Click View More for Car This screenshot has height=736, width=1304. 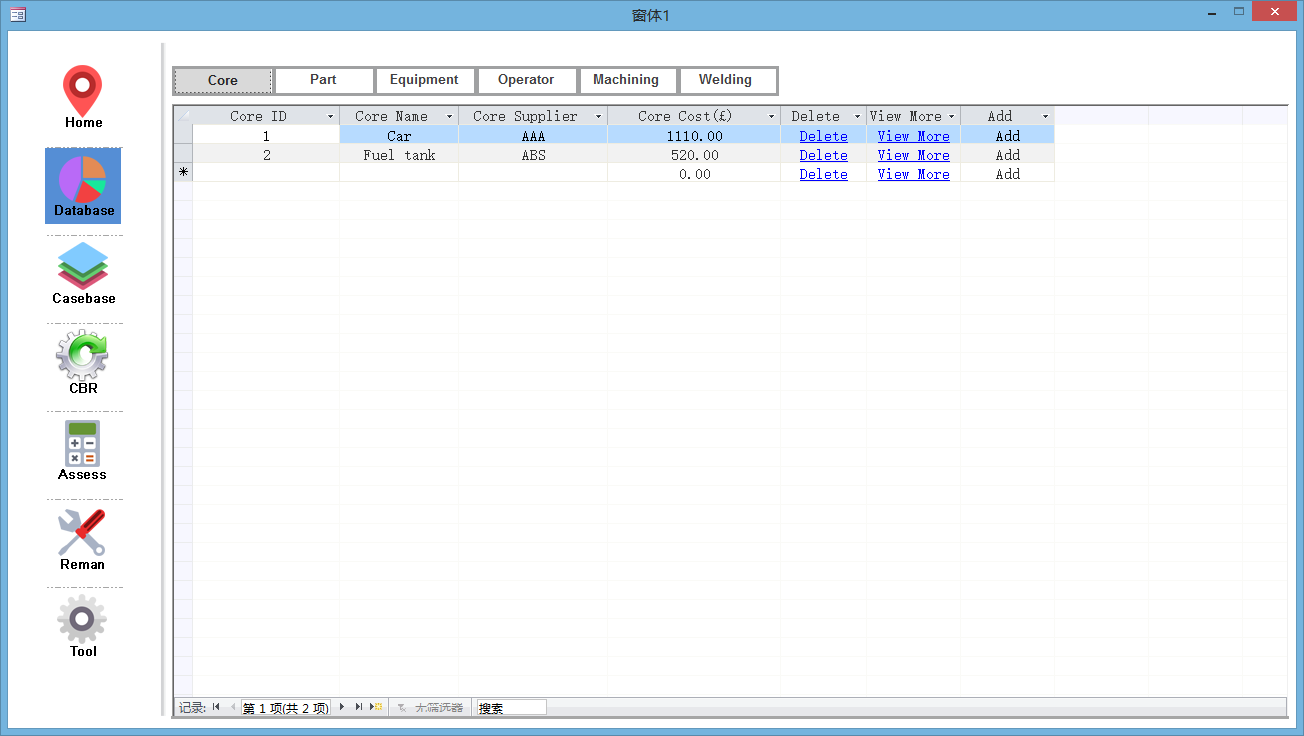913,136
